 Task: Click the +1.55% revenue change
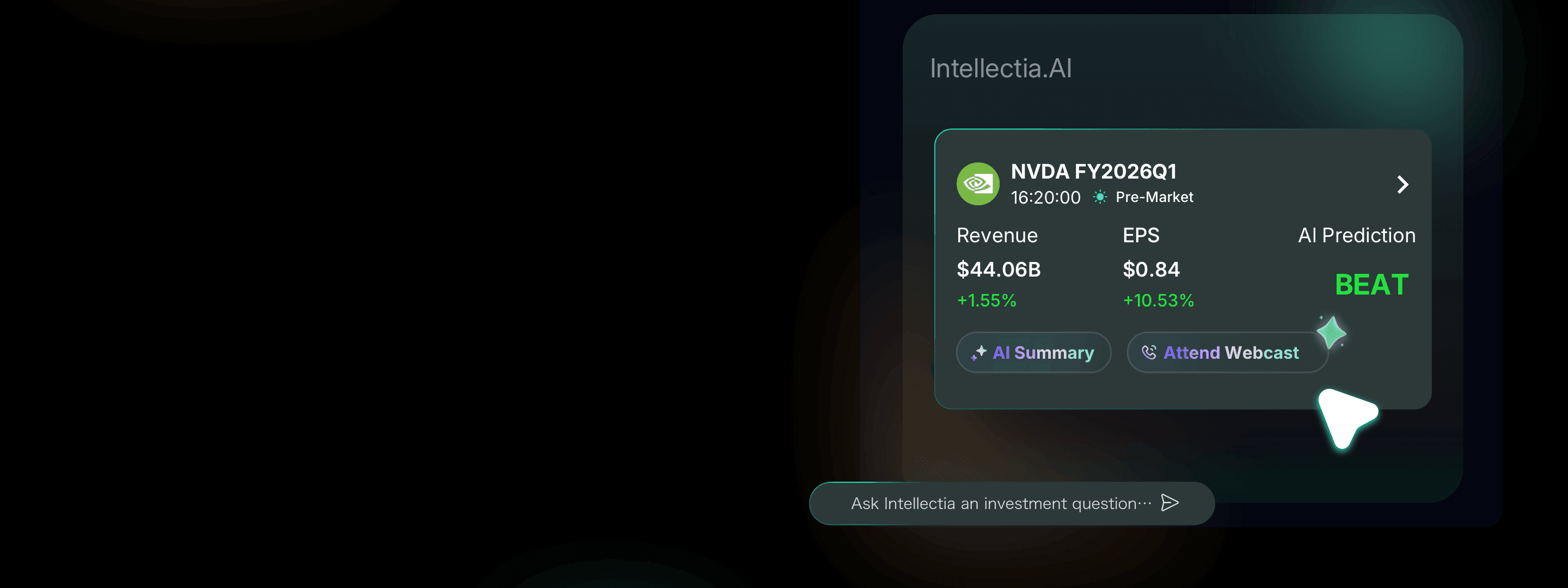(987, 301)
